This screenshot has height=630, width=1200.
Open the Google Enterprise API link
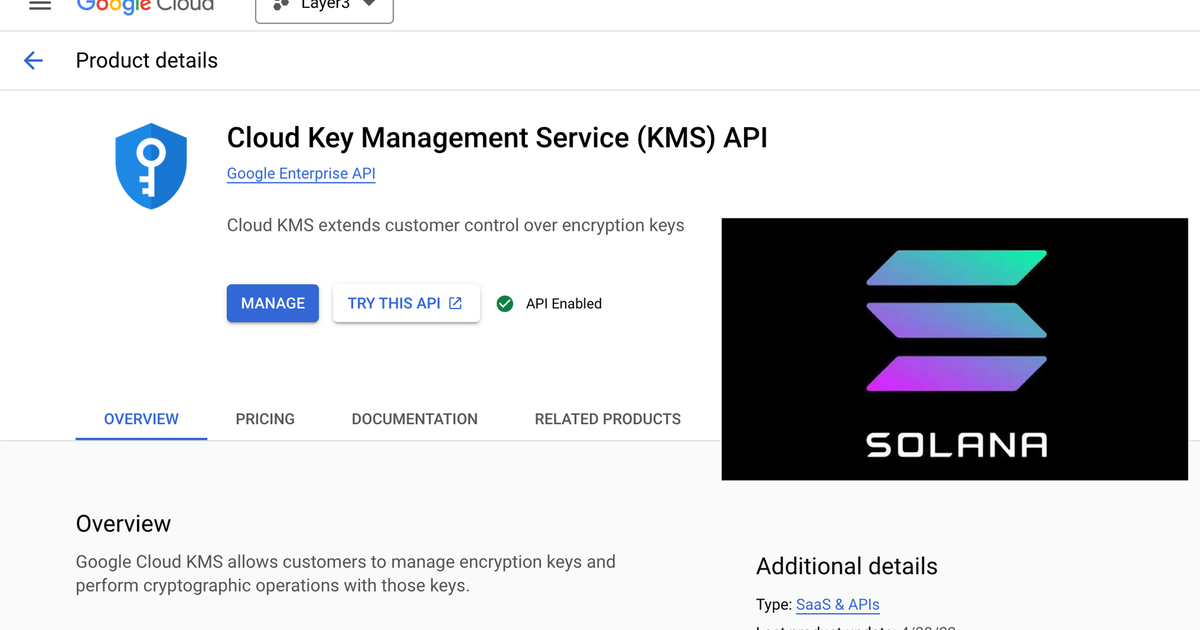[301, 173]
